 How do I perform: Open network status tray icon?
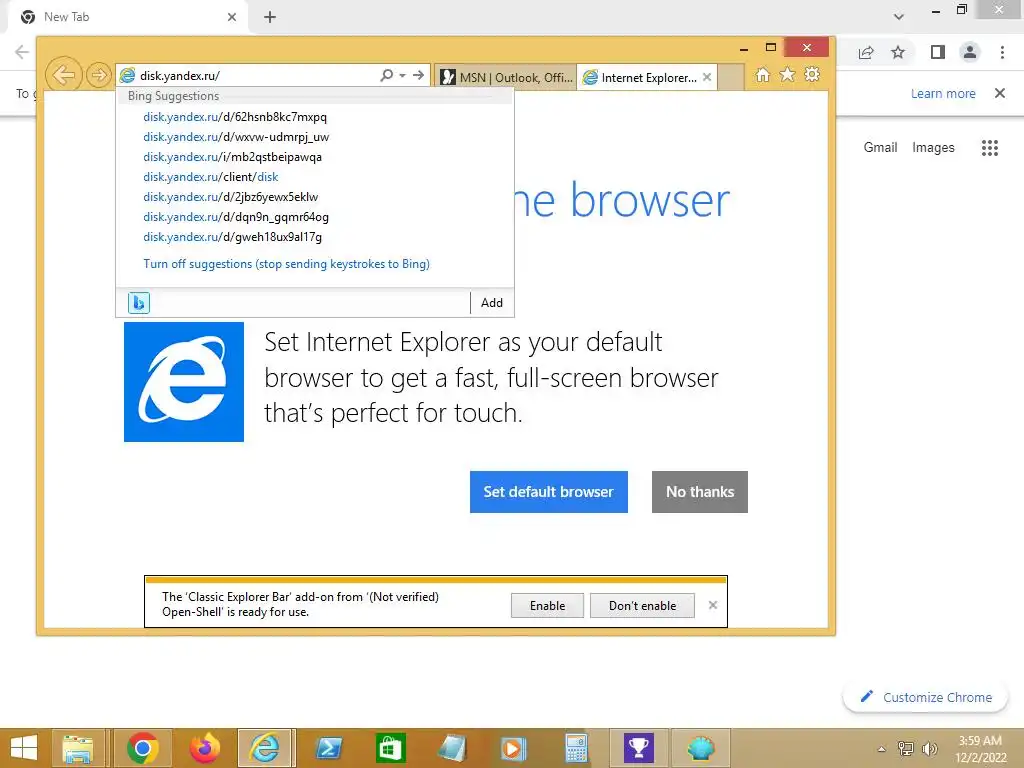point(906,749)
